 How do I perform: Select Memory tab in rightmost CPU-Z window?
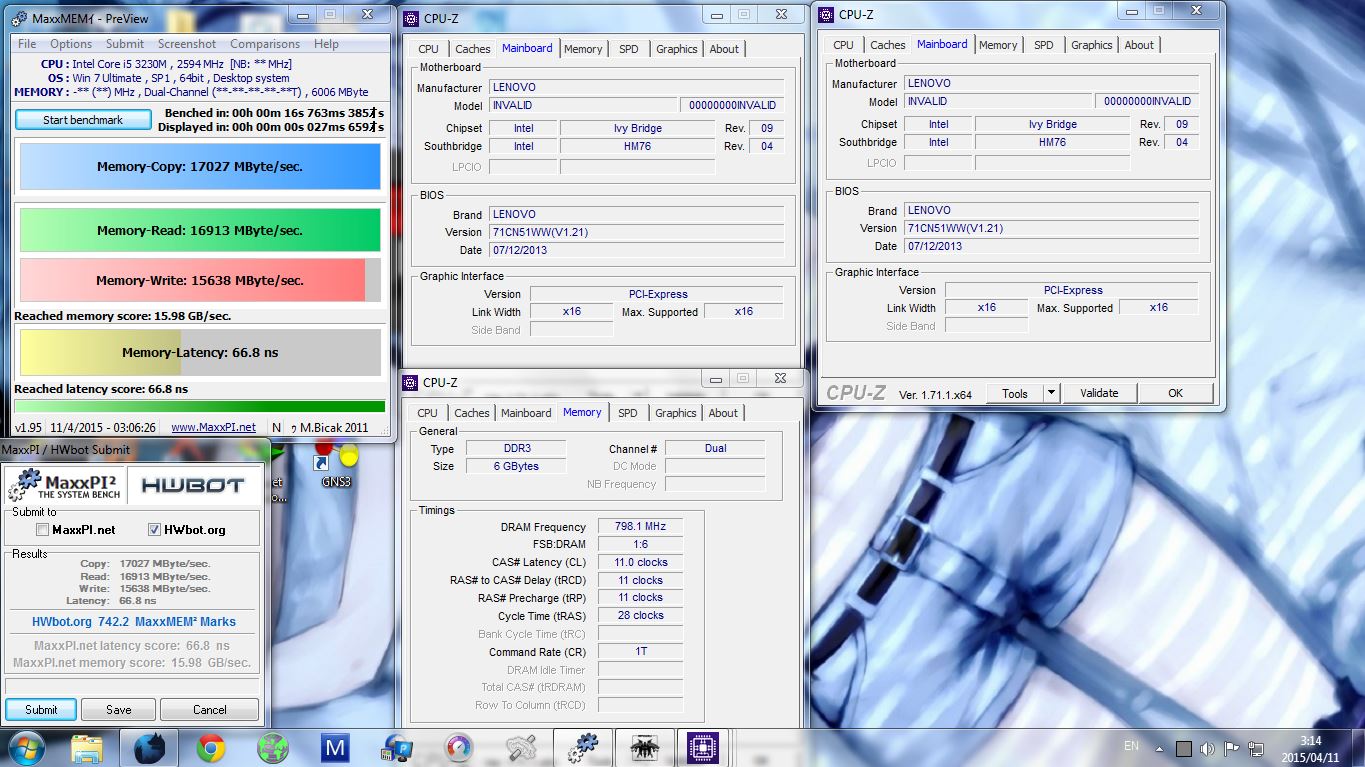tap(998, 45)
